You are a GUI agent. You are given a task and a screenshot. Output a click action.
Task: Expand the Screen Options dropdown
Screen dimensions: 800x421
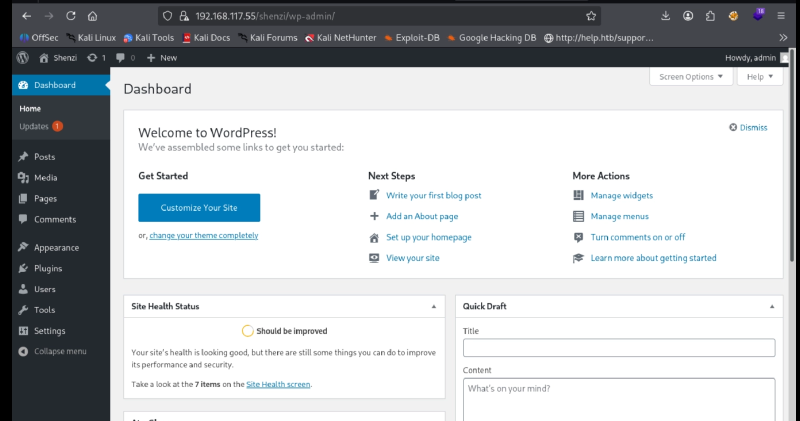(x=691, y=77)
